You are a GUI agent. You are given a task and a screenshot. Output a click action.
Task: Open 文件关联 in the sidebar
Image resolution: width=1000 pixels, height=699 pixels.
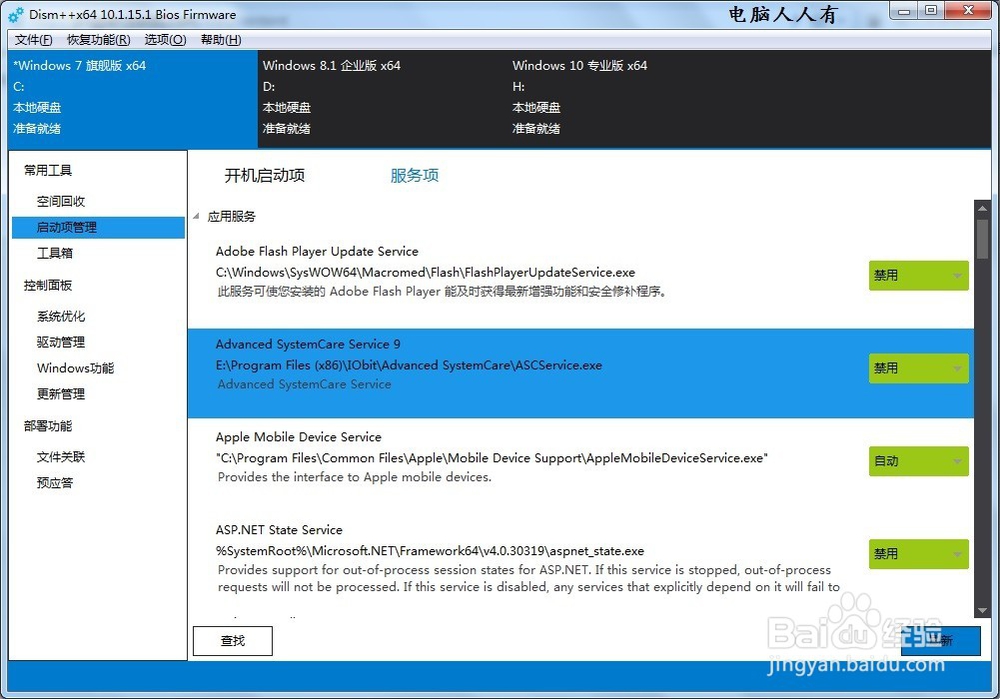(x=61, y=457)
